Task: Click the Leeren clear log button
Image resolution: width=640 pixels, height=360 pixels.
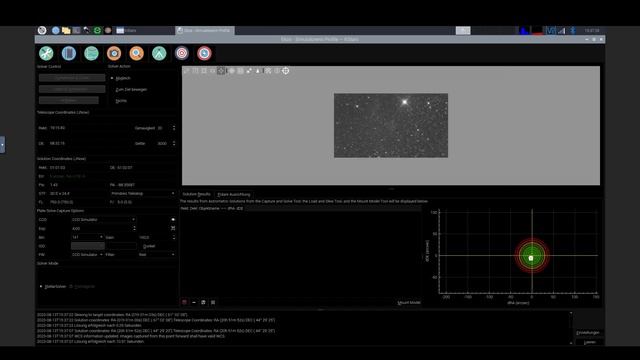Action: 589,342
